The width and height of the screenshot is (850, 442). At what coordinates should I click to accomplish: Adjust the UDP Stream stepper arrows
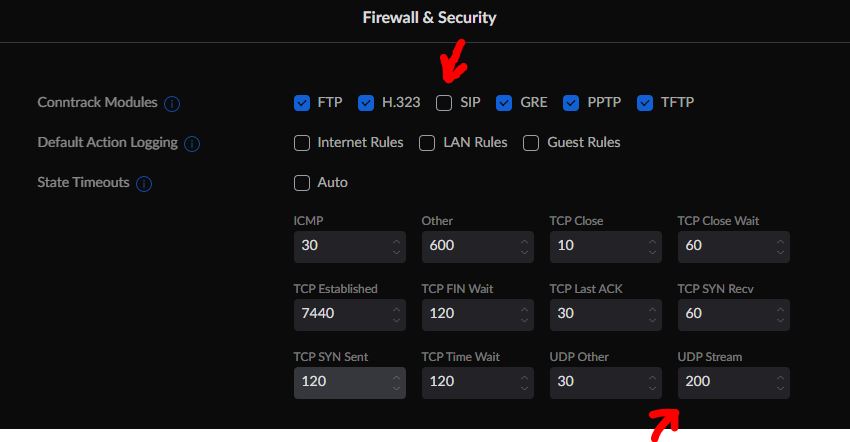click(781, 382)
